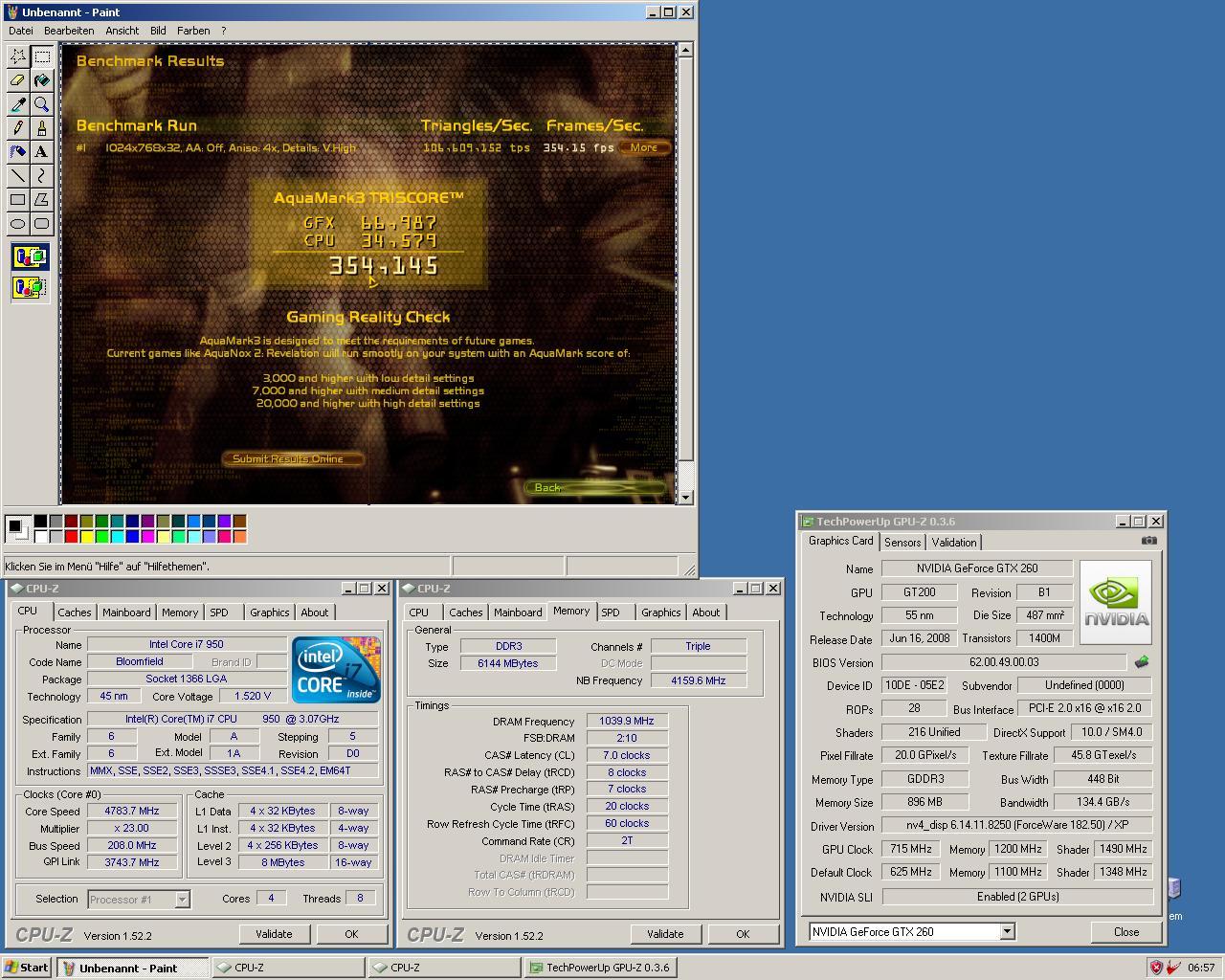Open the GPU selection dropdown in GPU-Z

pyautogui.click(x=1007, y=931)
